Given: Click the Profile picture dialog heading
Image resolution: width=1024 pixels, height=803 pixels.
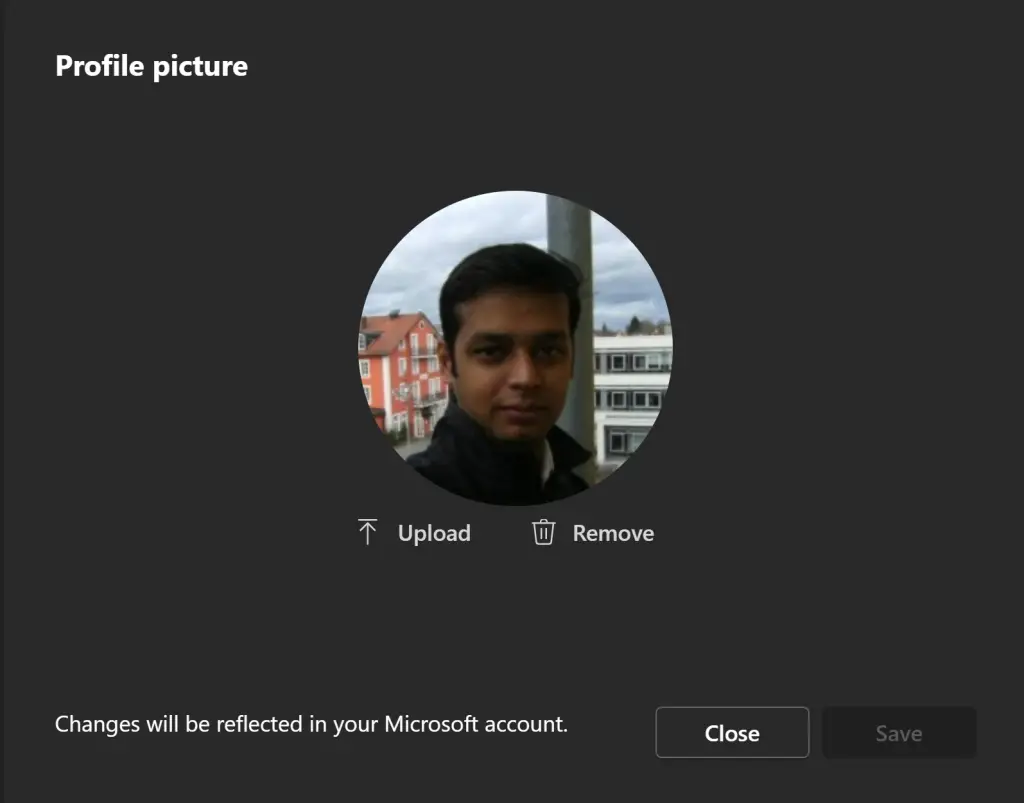Looking at the screenshot, I should pos(152,66).
